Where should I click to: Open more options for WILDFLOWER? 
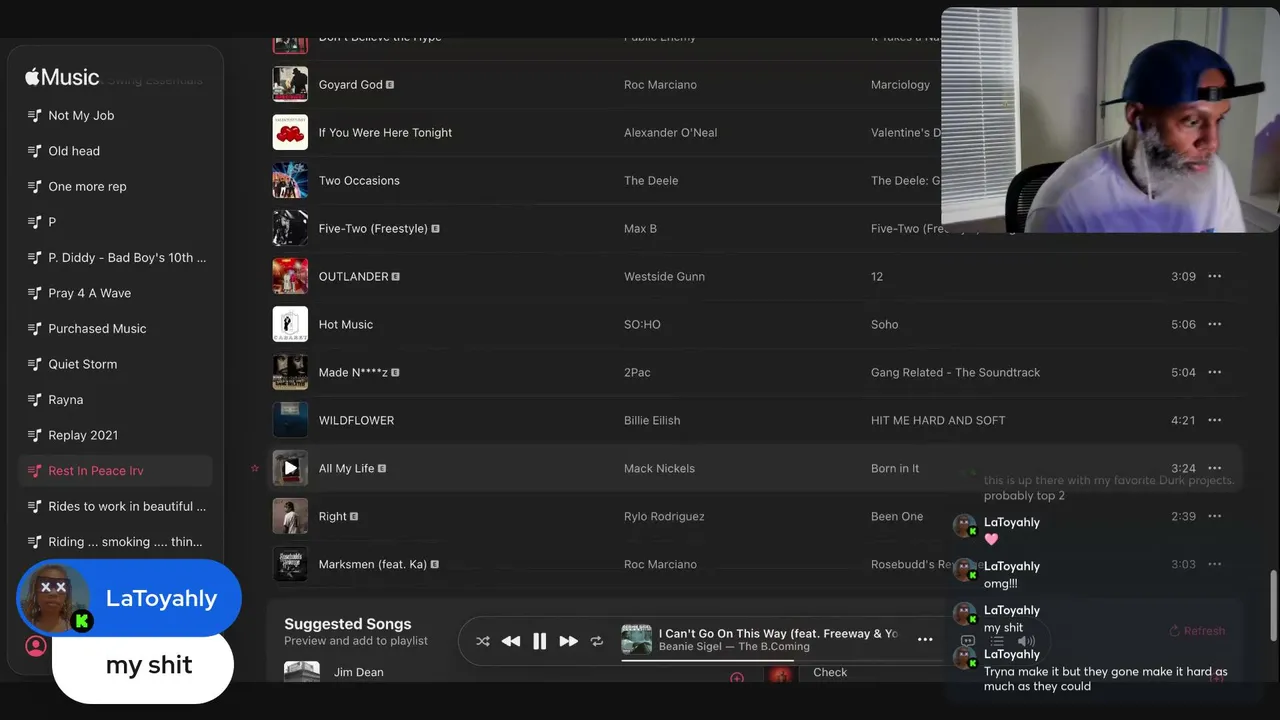pos(1215,420)
